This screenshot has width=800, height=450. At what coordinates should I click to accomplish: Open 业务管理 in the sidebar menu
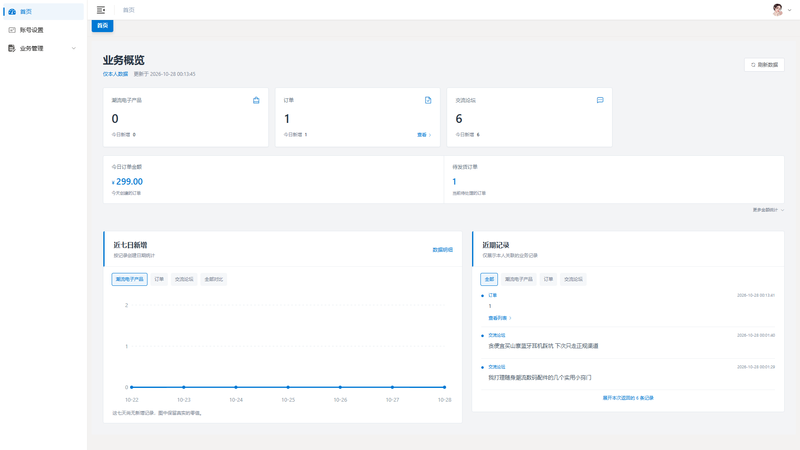pos(43,48)
